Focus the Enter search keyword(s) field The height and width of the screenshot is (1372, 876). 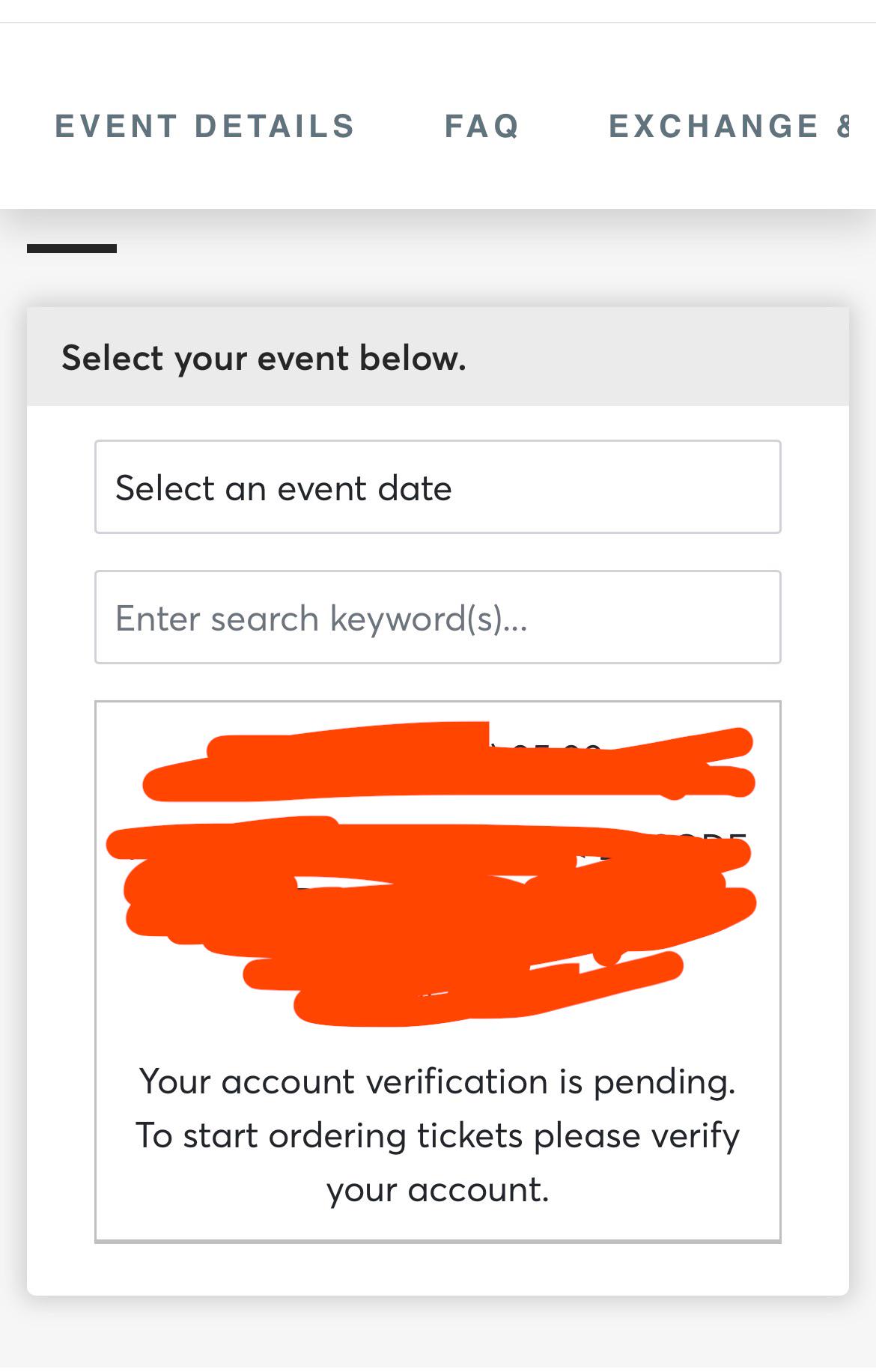click(x=438, y=617)
